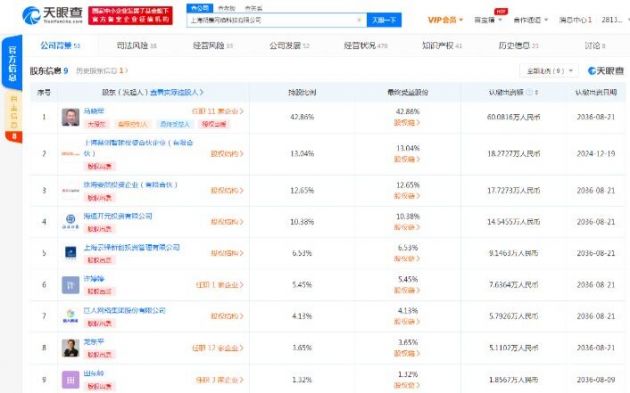The width and height of the screenshot is (630, 393).
Task: Open the 经营状况 tab
Action: [x=366, y=46]
